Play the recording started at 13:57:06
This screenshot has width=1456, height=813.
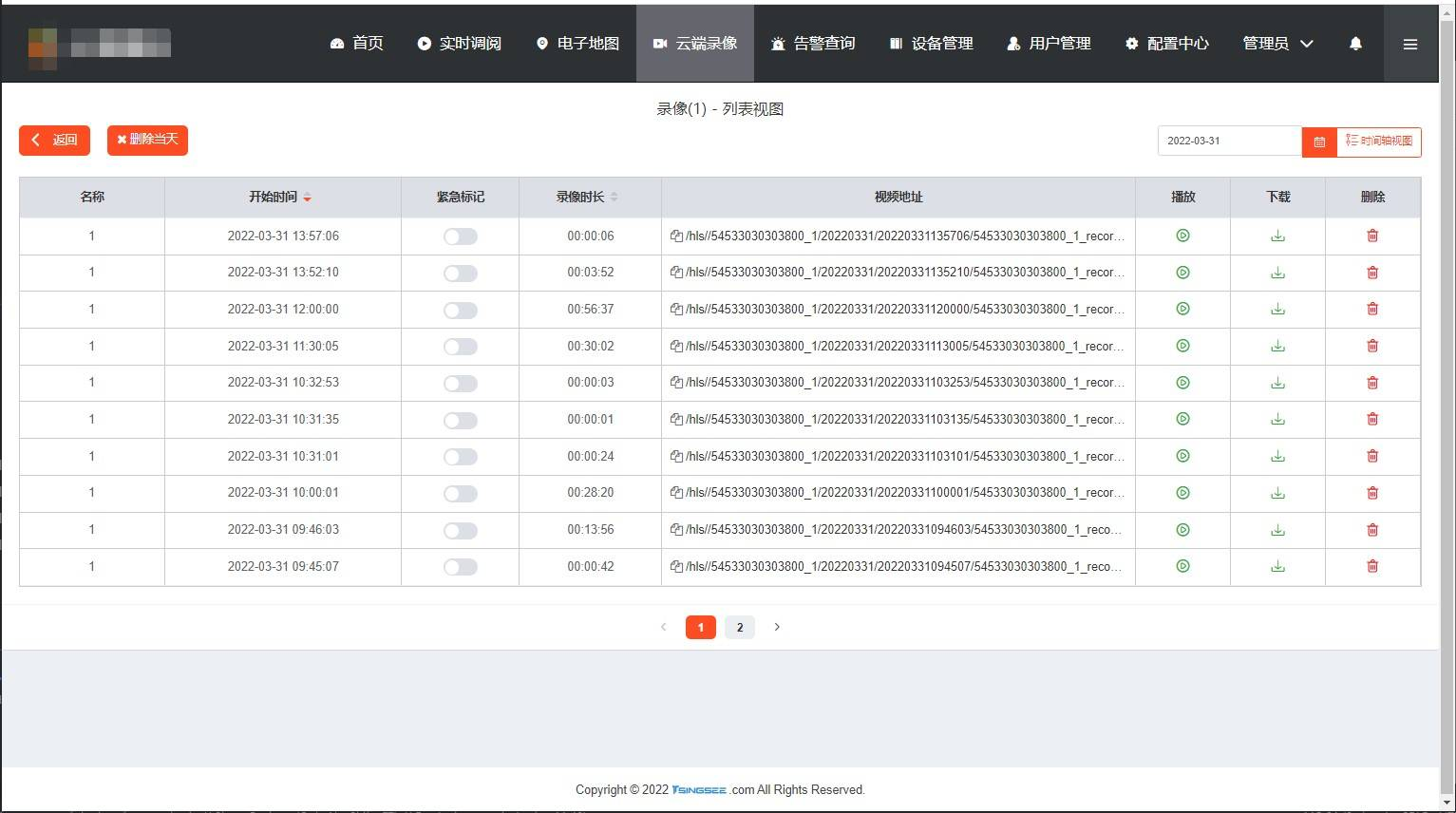coord(1182,236)
